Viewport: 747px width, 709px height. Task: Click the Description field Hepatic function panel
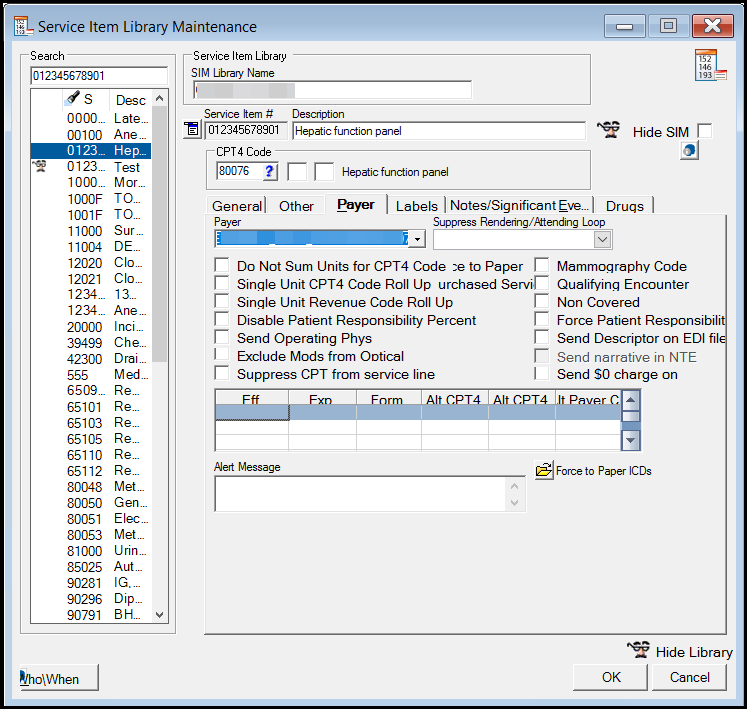click(439, 131)
